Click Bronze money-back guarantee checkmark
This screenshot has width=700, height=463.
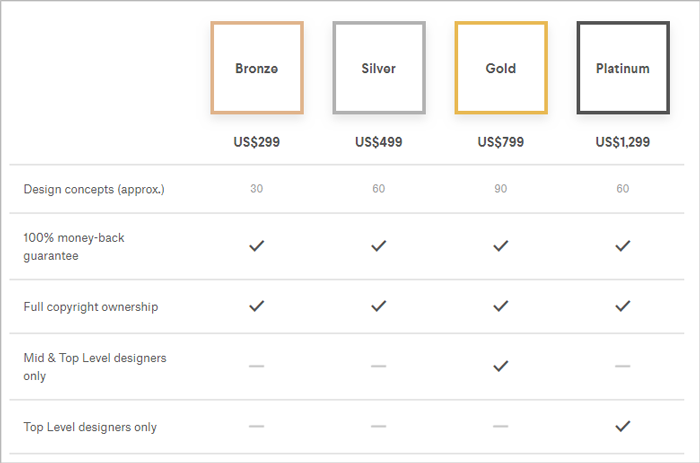(x=257, y=246)
